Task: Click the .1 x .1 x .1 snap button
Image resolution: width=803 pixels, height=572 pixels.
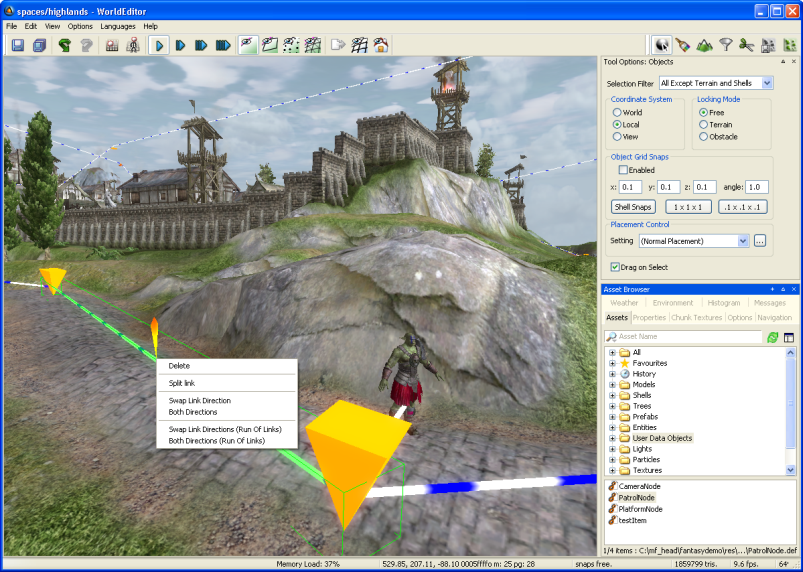Action: (743, 207)
